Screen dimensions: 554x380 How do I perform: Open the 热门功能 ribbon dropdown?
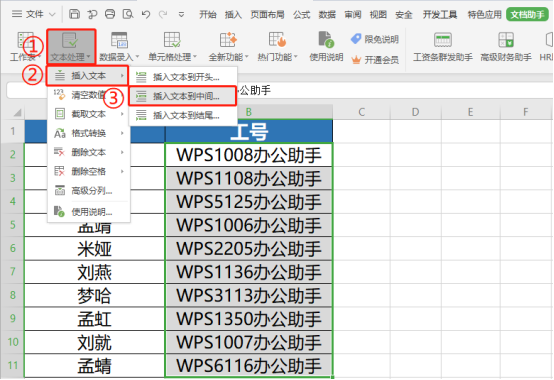point(278,47)
